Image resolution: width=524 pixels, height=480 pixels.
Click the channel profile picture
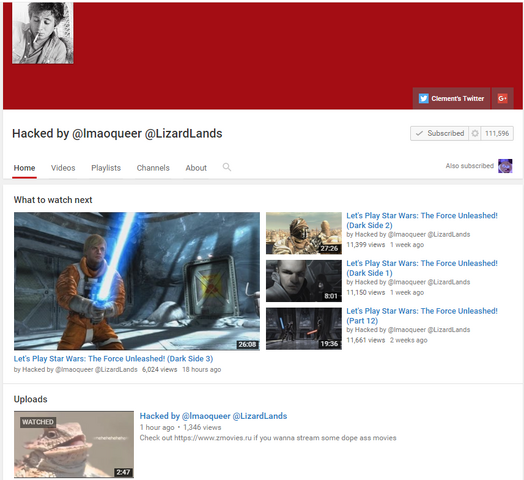pyautogui.click(x=43, y=33)
